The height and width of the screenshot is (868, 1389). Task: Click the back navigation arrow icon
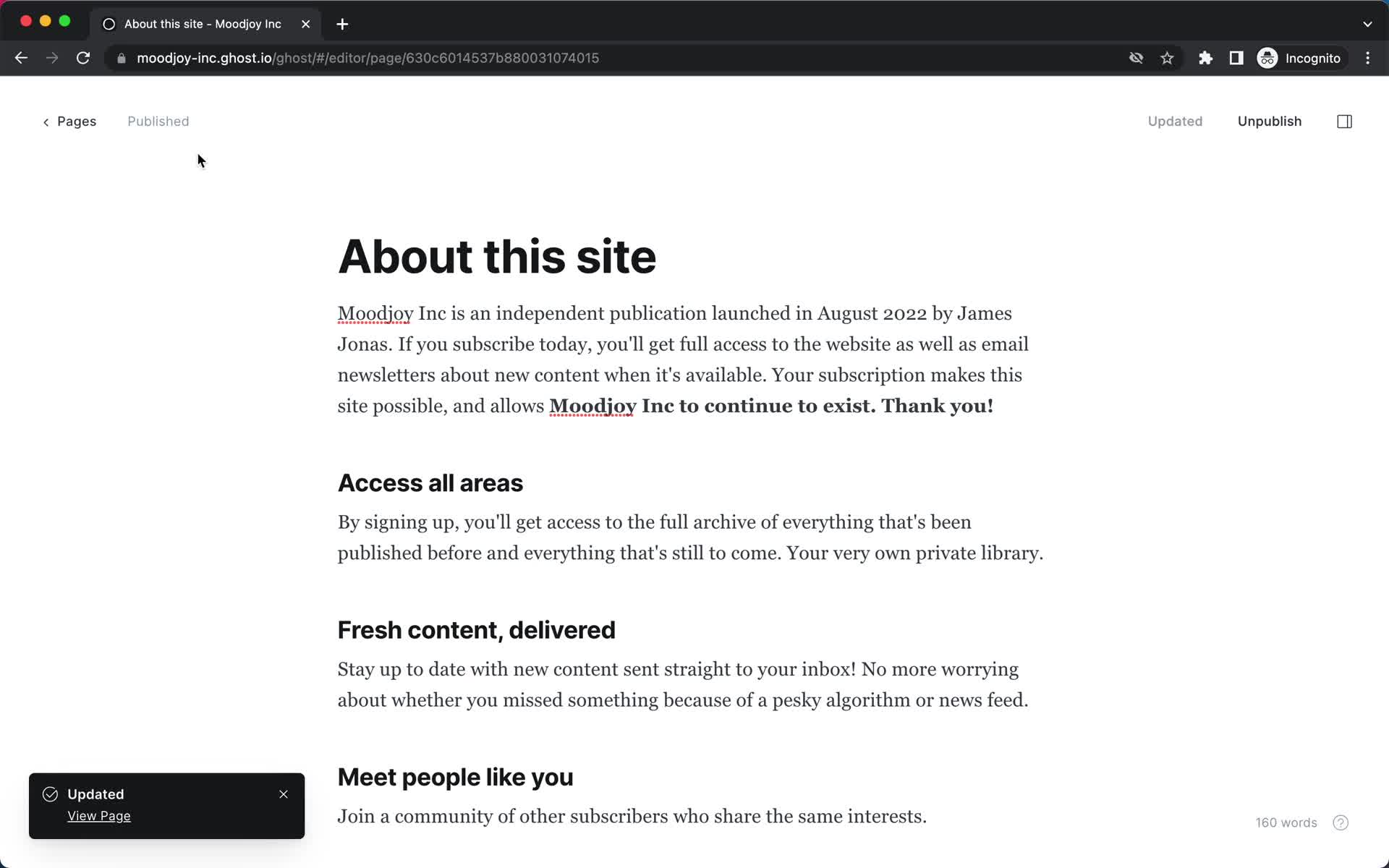(x=21, y=58)
